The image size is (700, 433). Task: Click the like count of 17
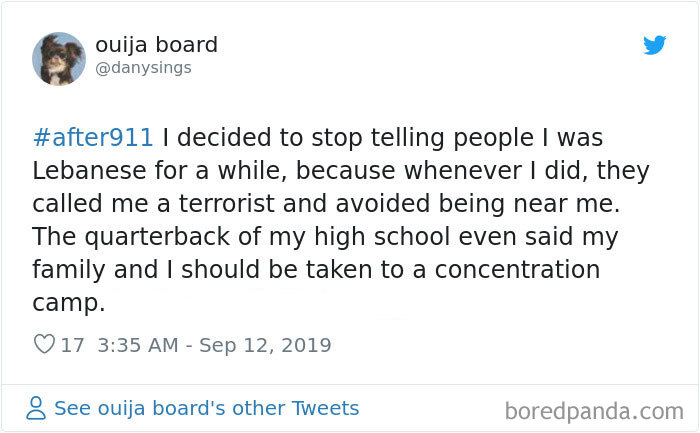click(x=73, y=345)
